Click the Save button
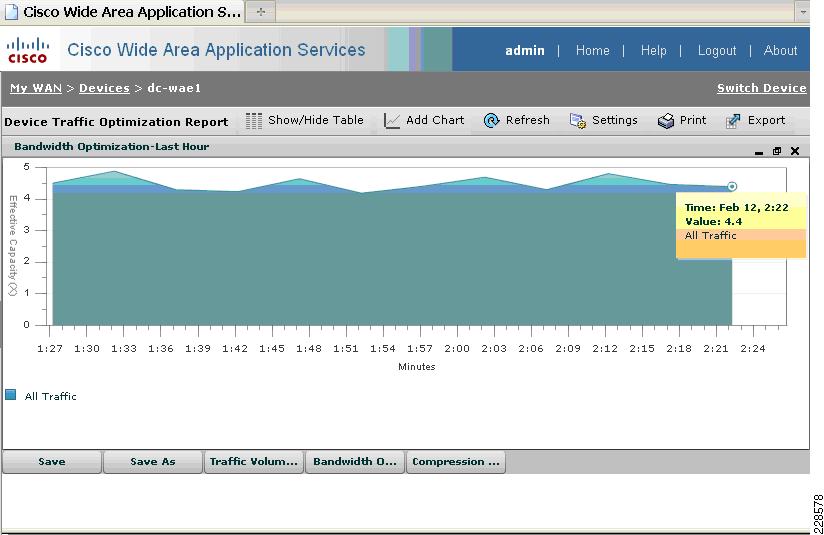Screen dimensions: 824x535 pos(52,462)
